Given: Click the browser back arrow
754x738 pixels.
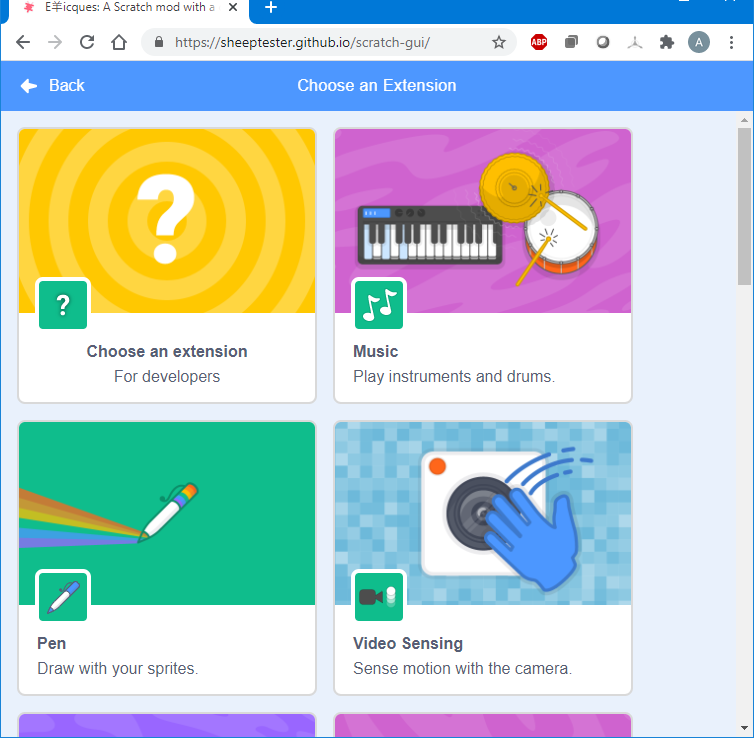Looking at the screenshot, I should (x=23, y=42).
